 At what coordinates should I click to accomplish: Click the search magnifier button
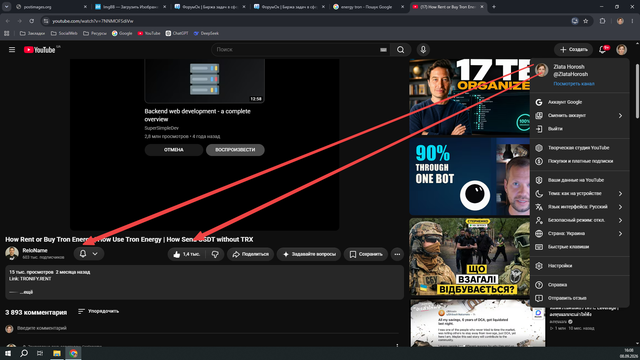pyautogui.click(x=400, y=49)
